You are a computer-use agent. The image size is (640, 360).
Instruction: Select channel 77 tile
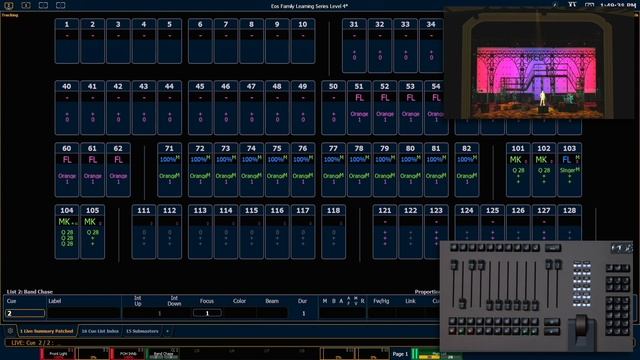coord(333,169)
